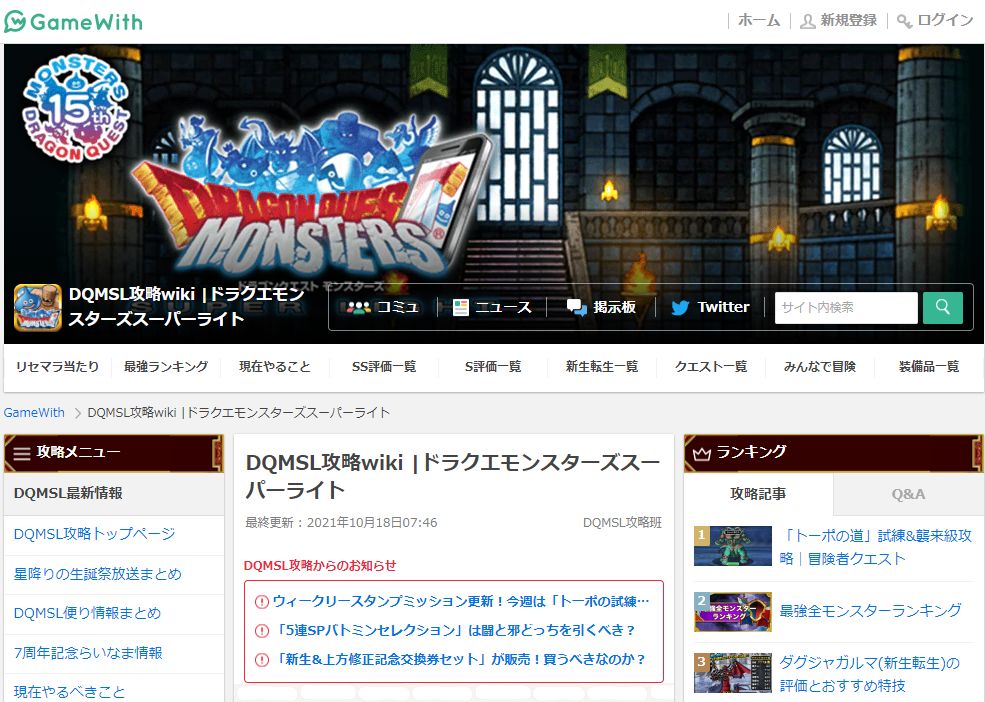Click alert icon beside ウィークリースタンプミッション notice

[261, 602]
